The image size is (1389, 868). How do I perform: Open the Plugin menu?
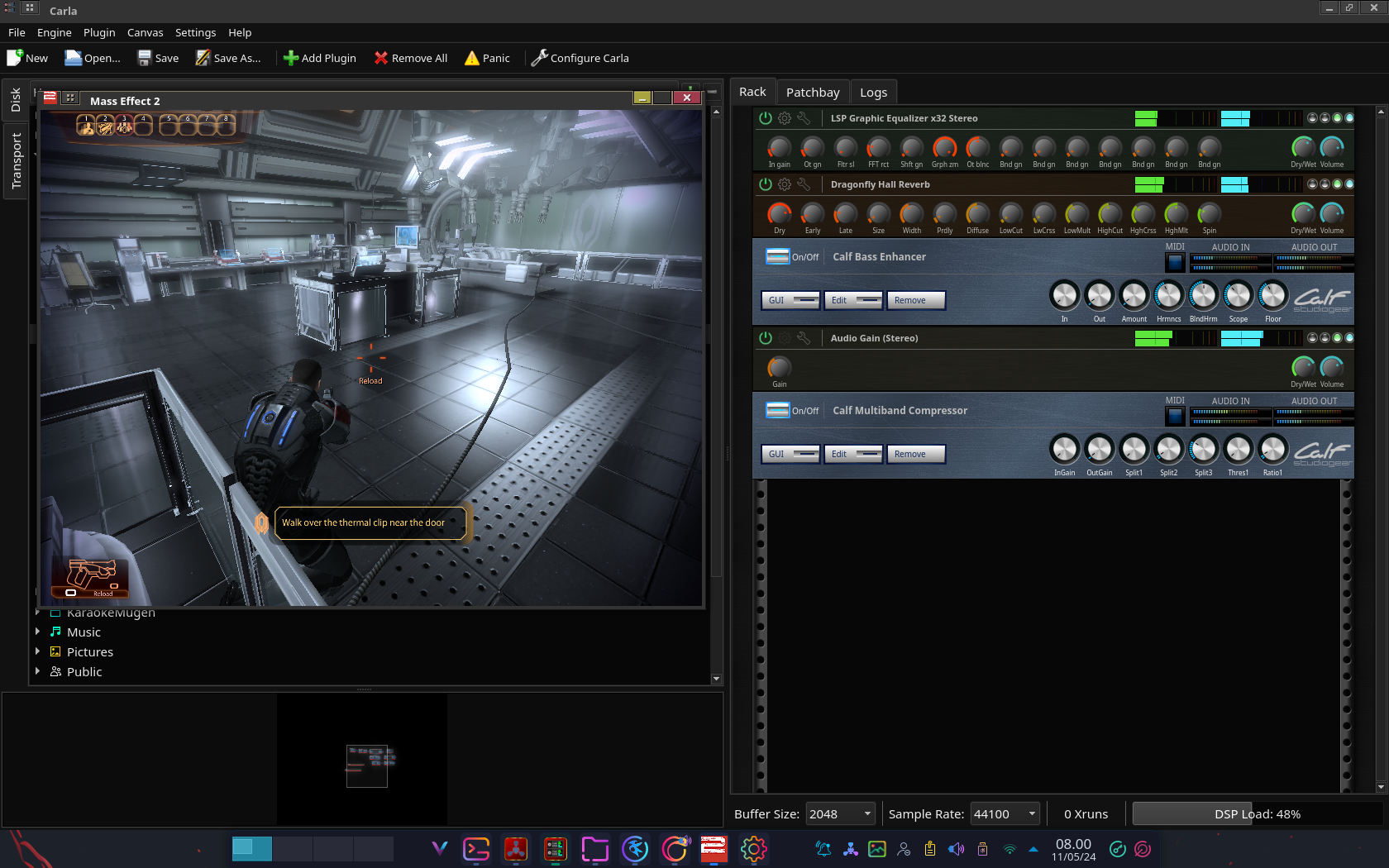[x=99, y=32]
